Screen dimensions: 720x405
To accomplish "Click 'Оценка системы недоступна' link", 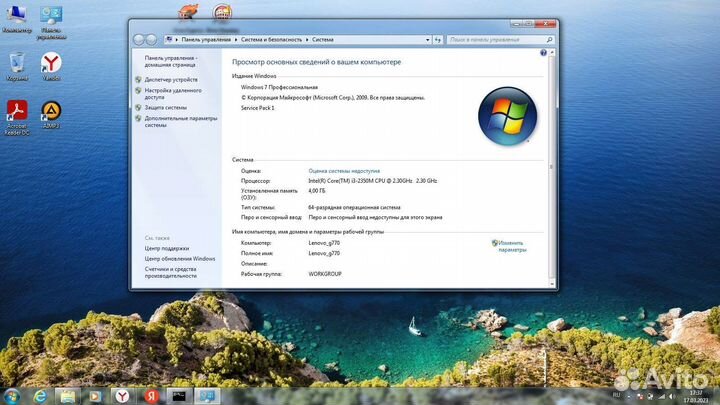I will 344,171.
